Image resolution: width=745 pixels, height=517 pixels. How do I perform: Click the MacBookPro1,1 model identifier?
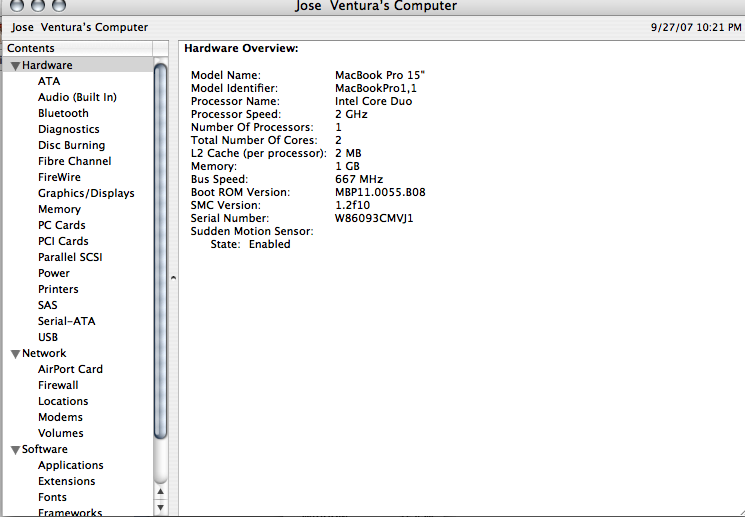[376, 88]
